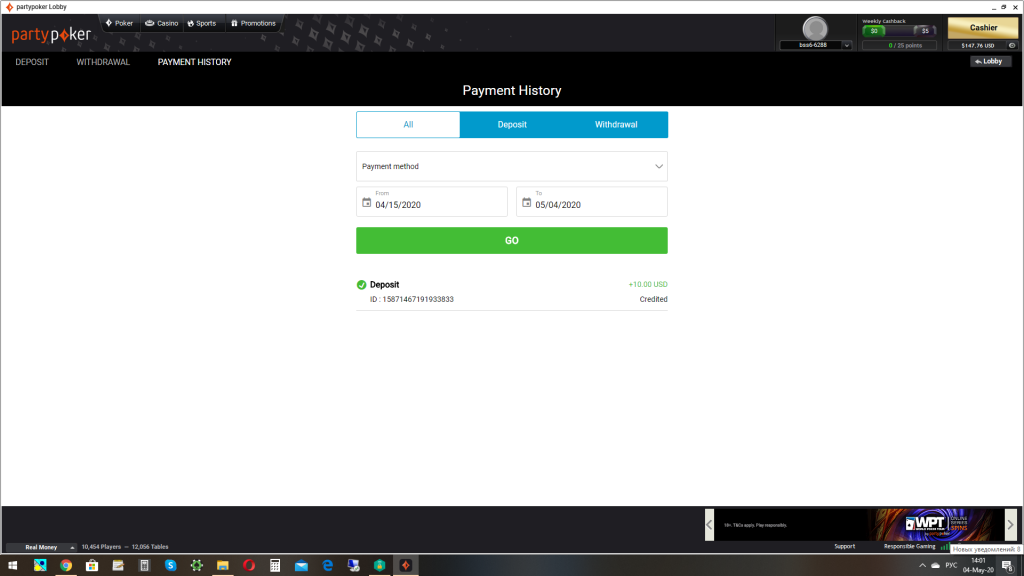
Task: Click the gold Cashier button
Action: (x=983, y=28)
